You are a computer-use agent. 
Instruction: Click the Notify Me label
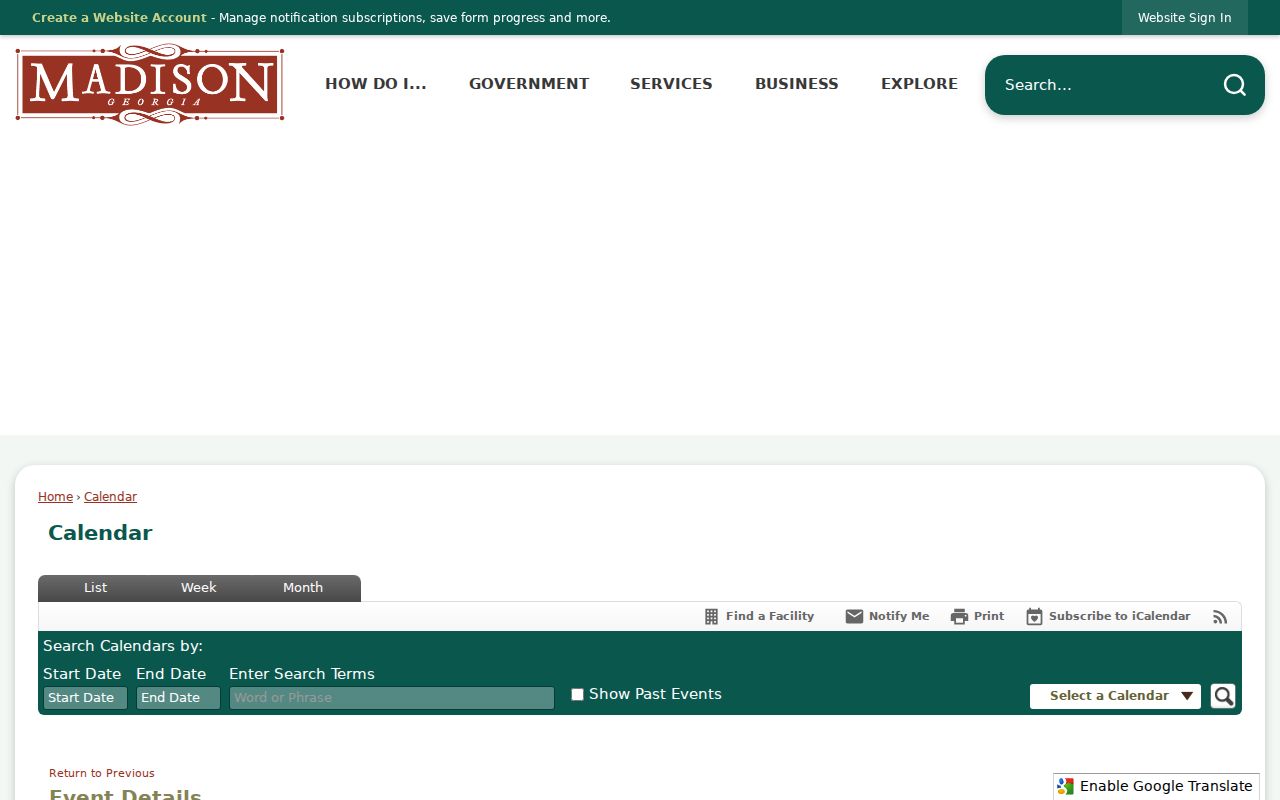click(899, 617)
